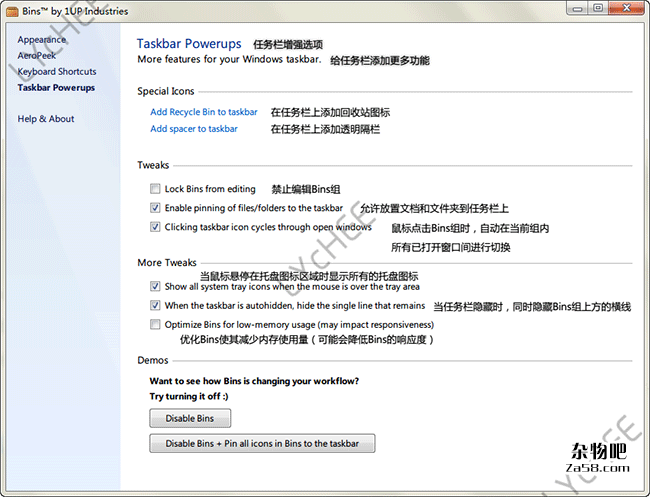The height and width of the screenshot is (497, 650).
Task: Select Taskbar Powerups in the sidebar
Action: 56,87
